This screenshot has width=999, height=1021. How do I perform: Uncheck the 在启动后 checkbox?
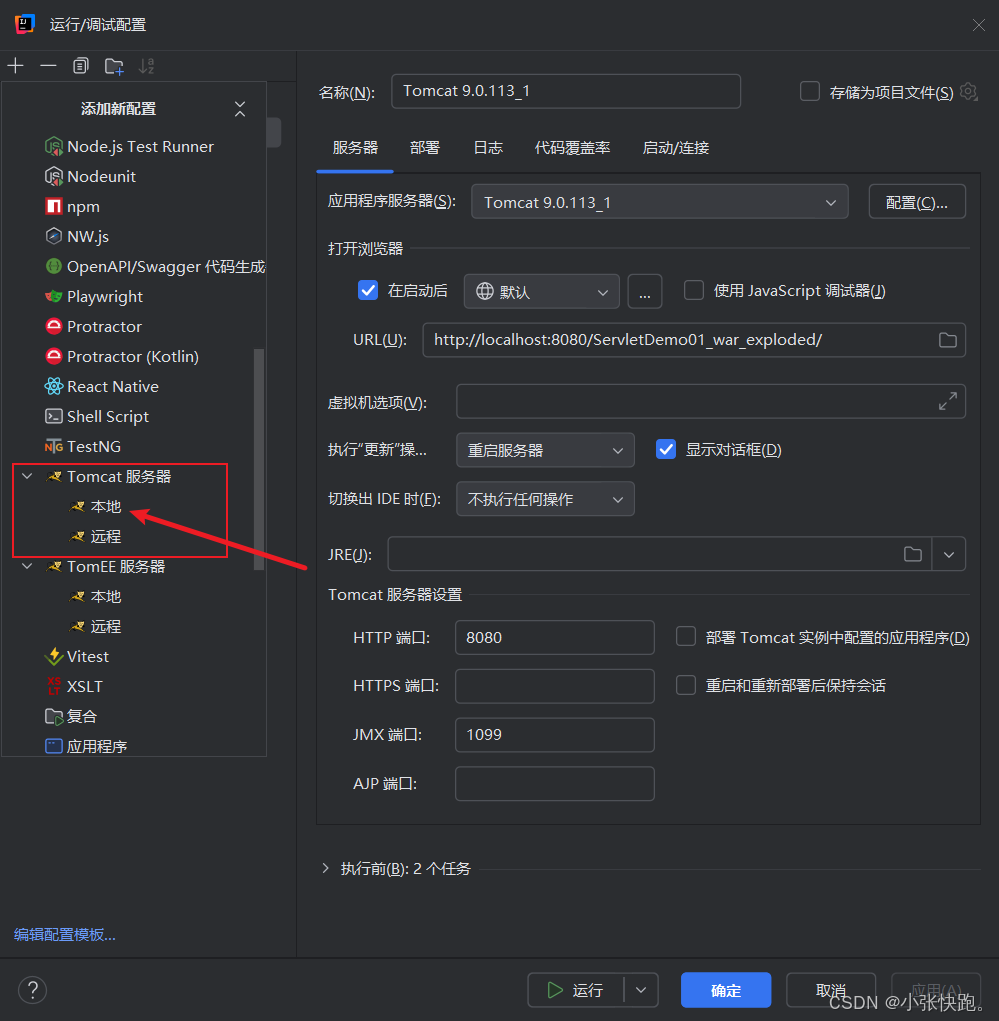click(368, 290)
